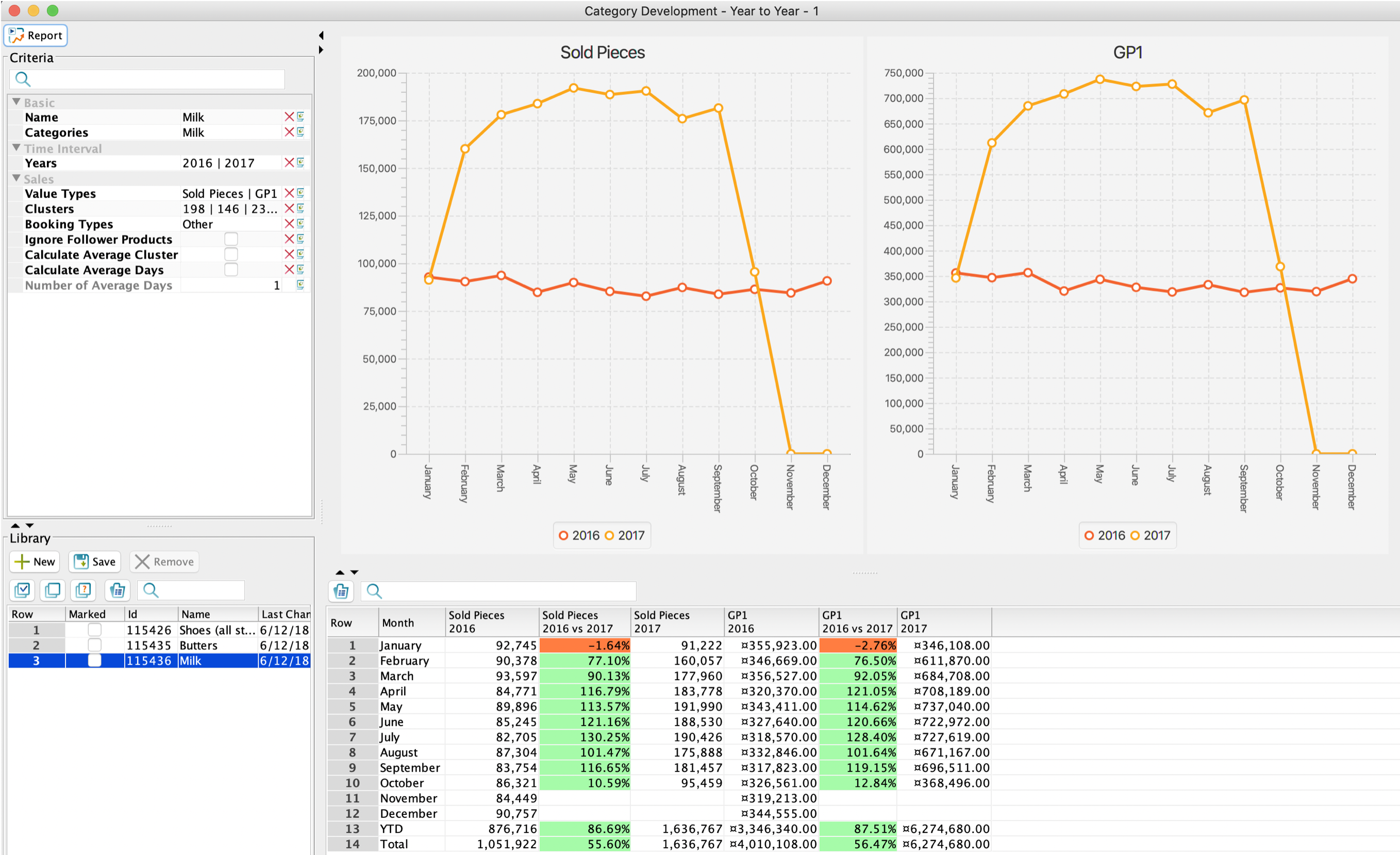
Task: Save the current library entry
Action: click(x=95, y=562)
